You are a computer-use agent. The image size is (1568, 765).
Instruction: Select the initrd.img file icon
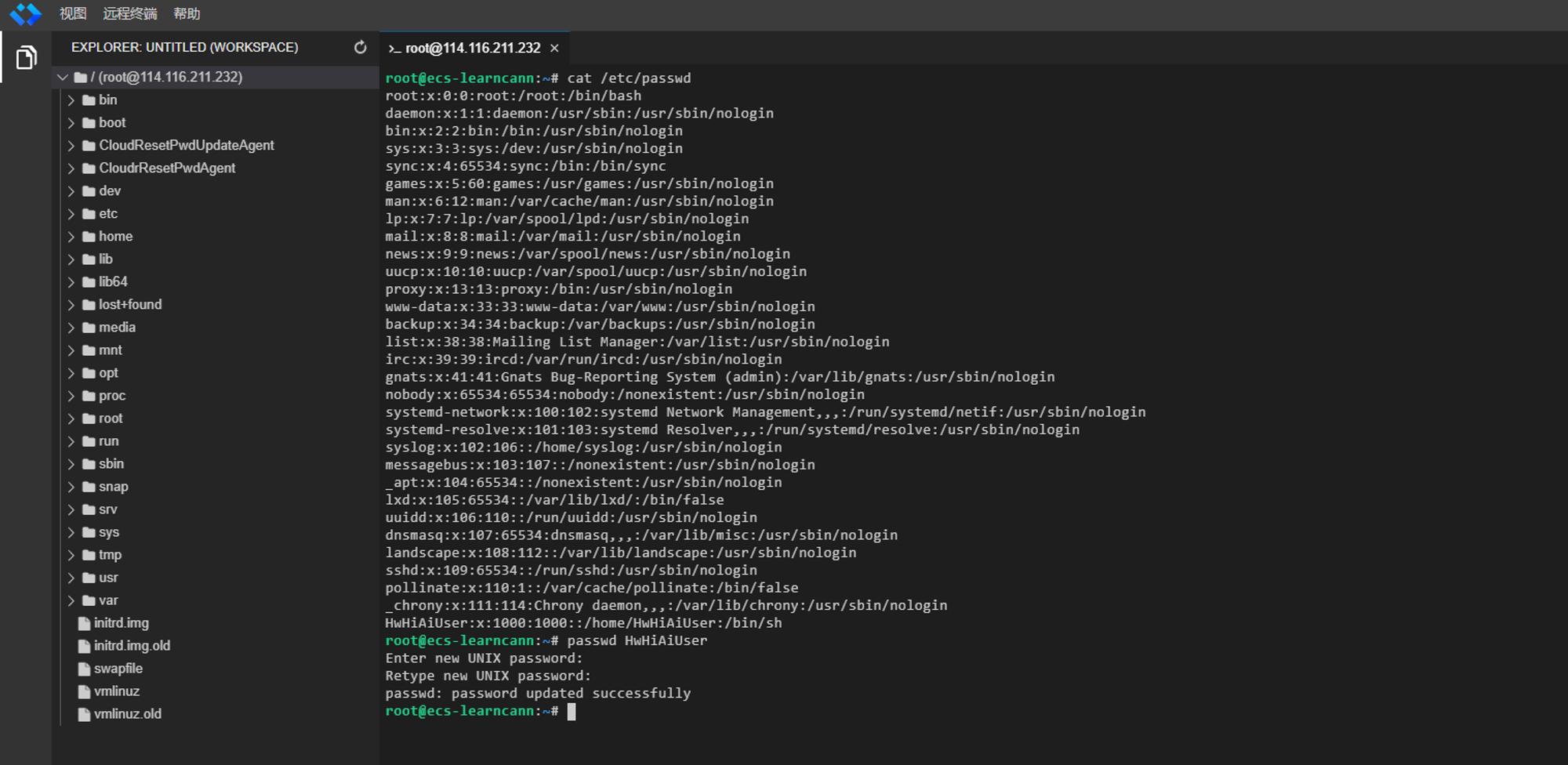tap(84, 624)
